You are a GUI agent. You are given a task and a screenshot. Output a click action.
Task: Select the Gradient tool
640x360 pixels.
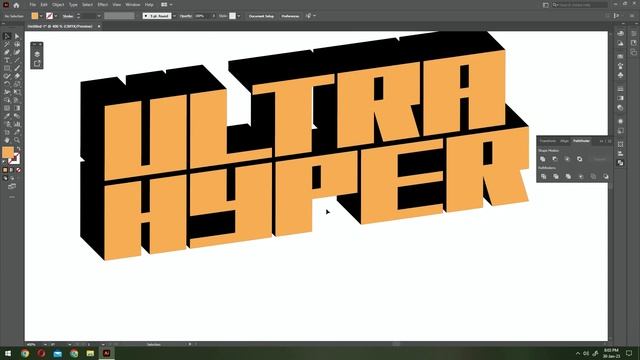17,108
